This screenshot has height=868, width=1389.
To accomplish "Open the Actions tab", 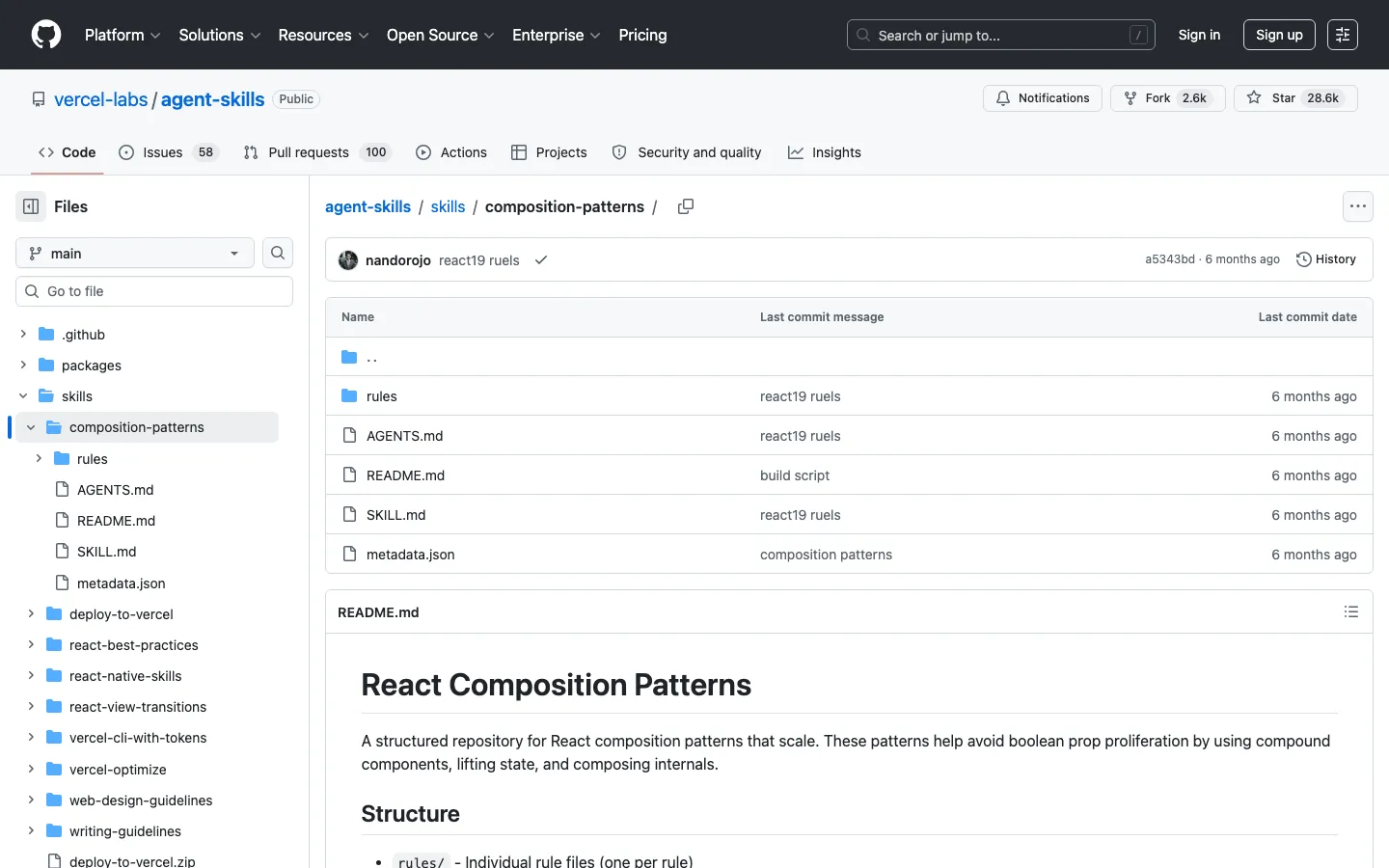I will click(x=451, y=152).
